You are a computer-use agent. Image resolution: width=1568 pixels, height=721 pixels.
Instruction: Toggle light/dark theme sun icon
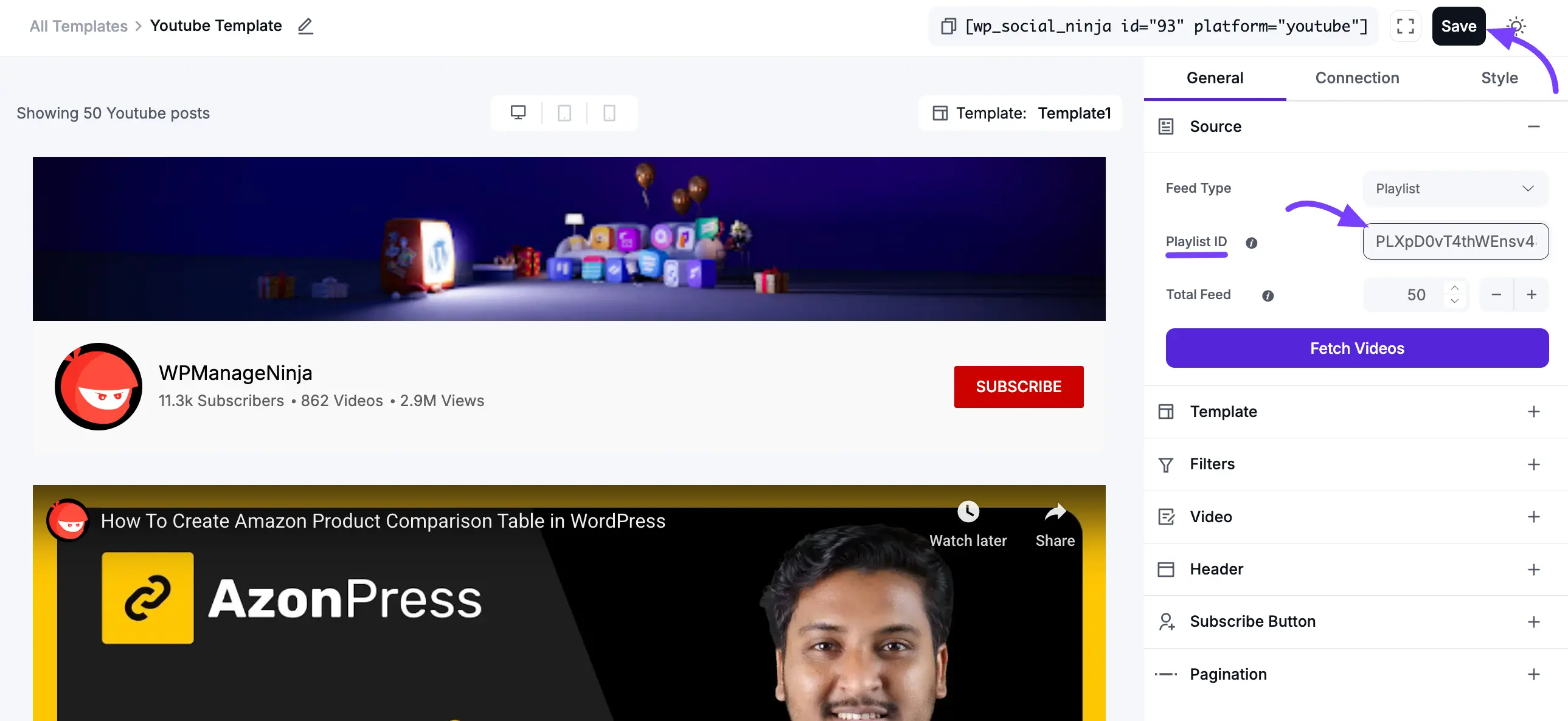coord(1516,26)
